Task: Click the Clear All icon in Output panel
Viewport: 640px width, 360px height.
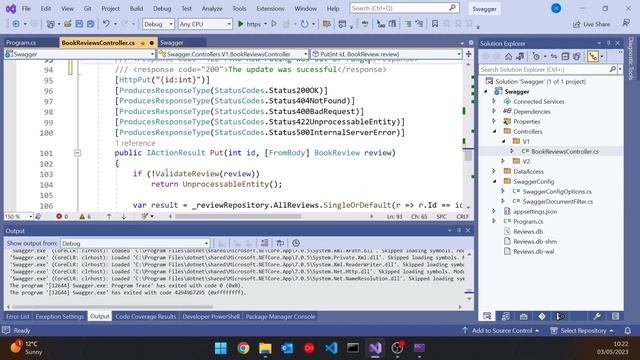Action: point(264,243)
